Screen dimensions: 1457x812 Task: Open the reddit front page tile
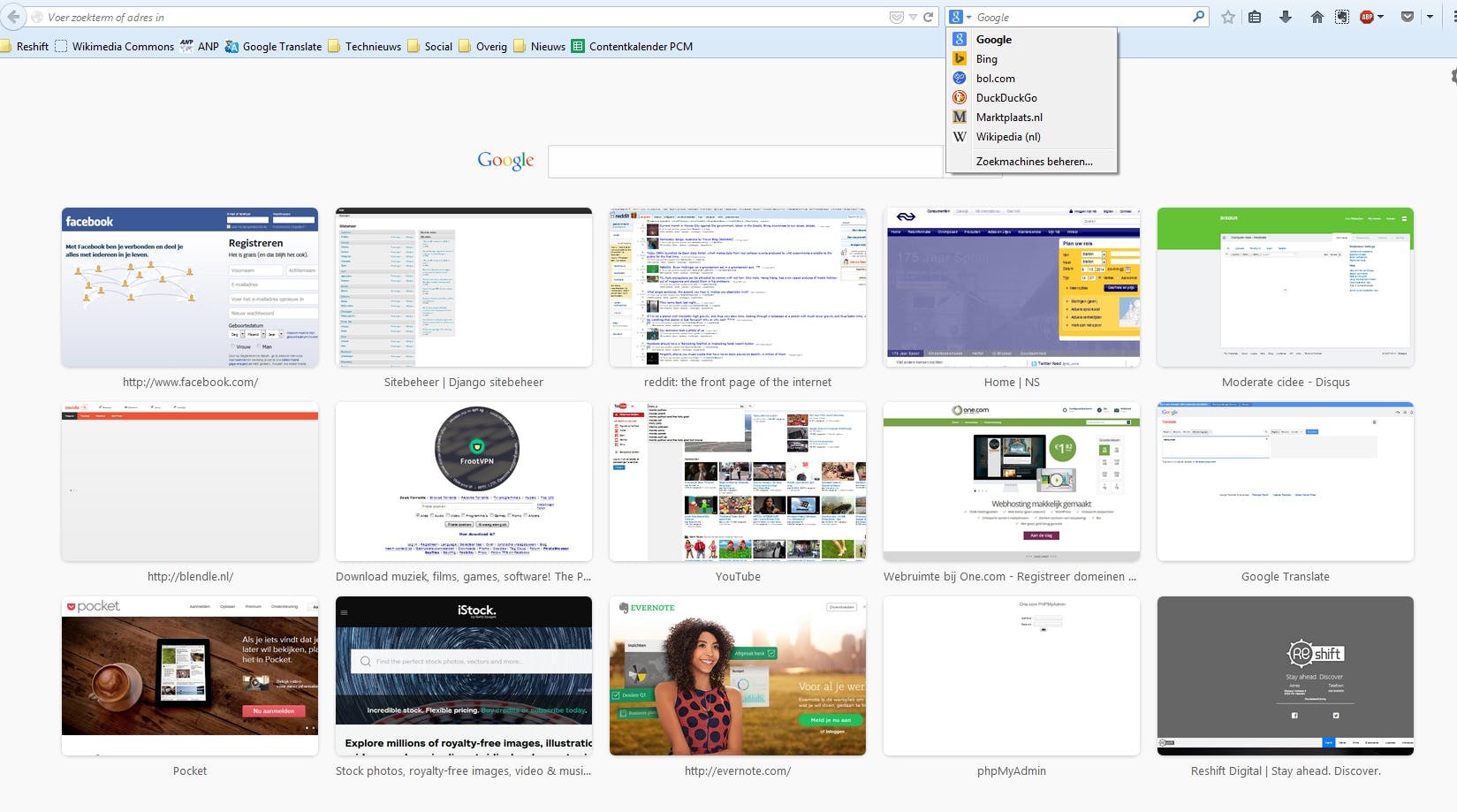[x=738, y=287]
